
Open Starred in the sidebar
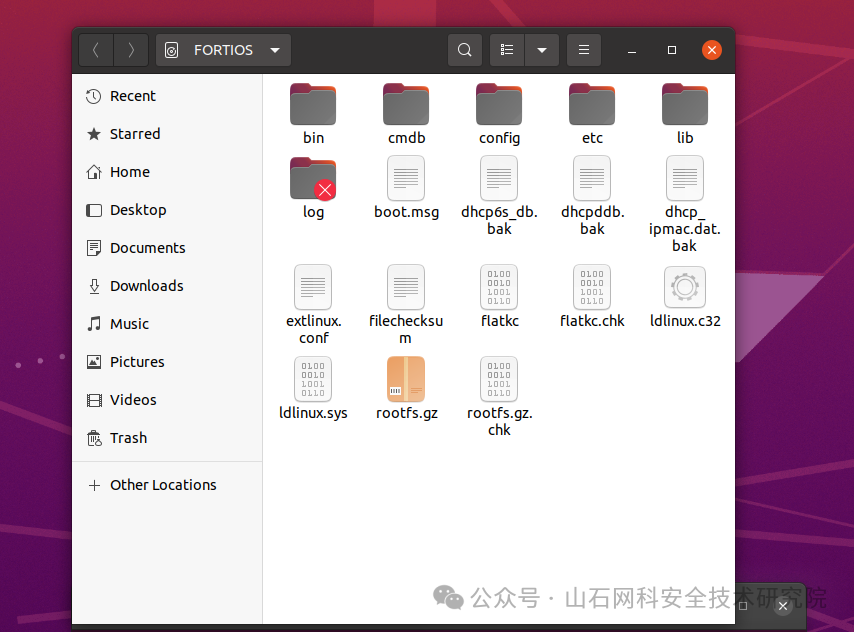167,134
